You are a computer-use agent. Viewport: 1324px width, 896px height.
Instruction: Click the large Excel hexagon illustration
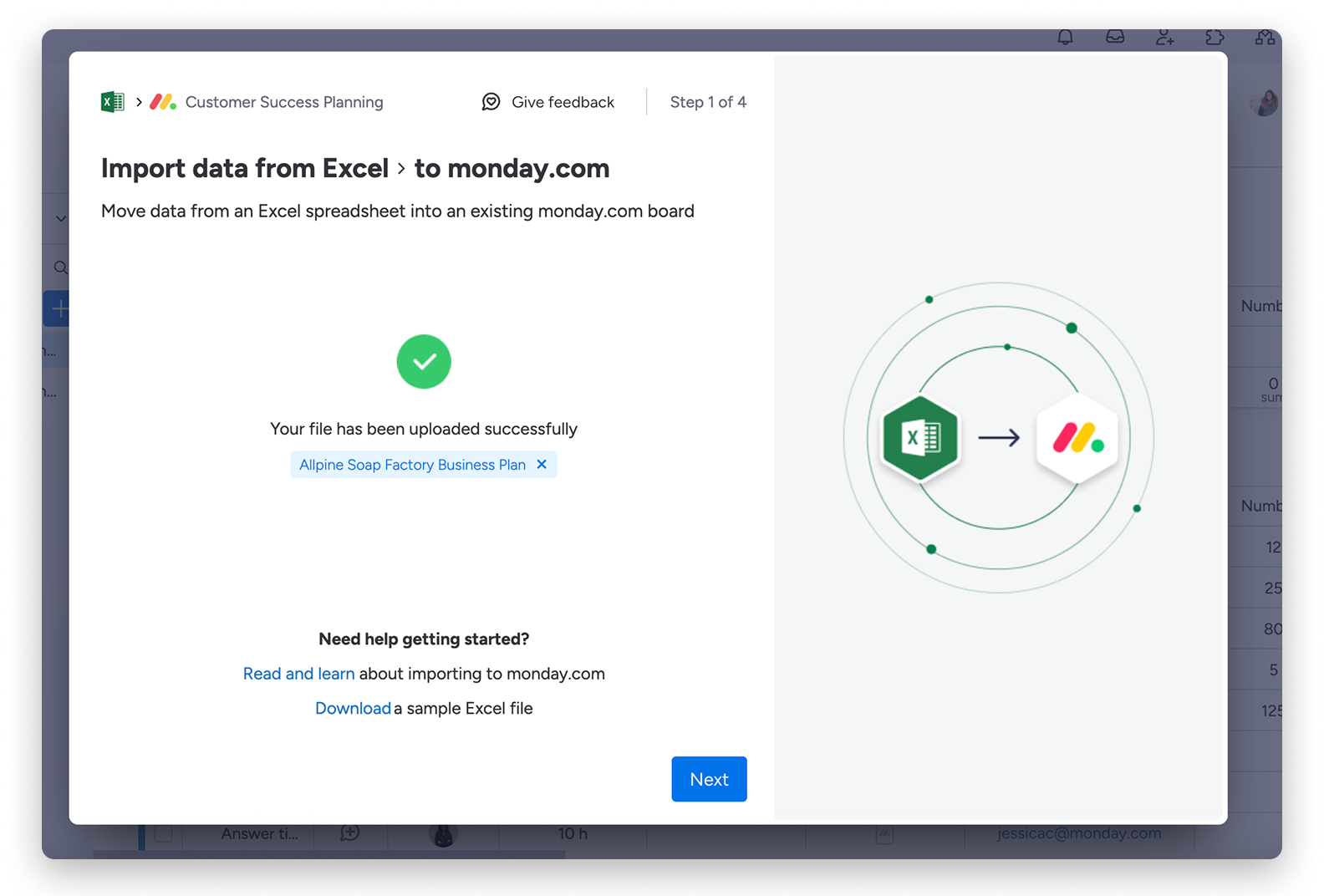pos(920,438)
